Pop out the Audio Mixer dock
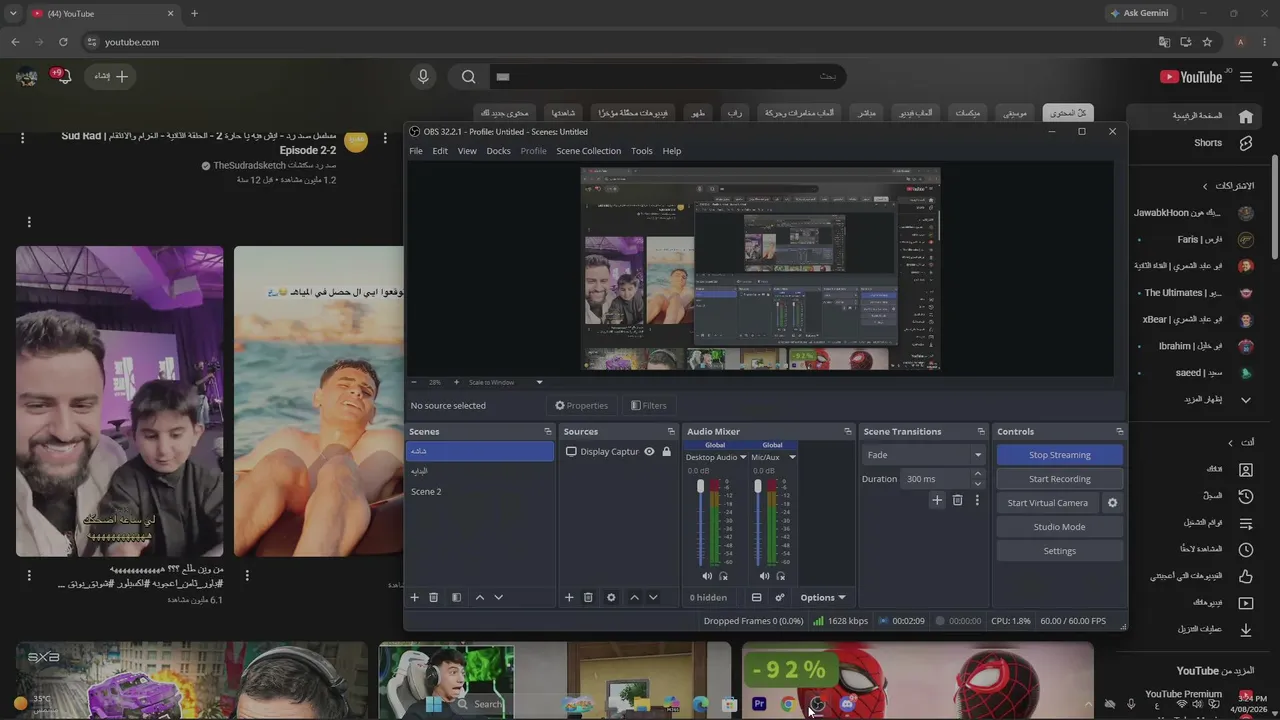This screenshot has width=1280, height=720. coord(848,431)
